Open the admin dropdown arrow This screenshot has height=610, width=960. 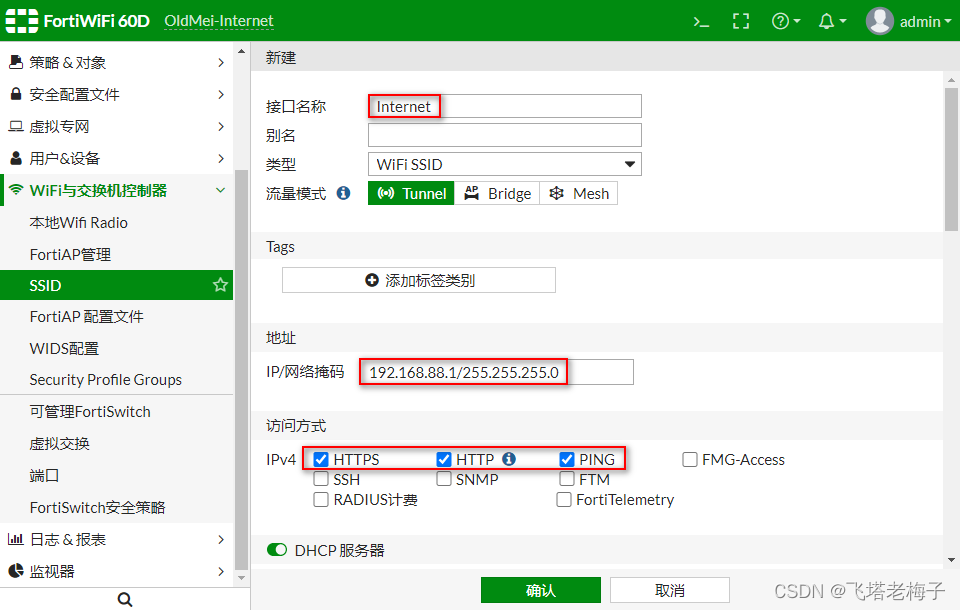[x=948, y=21]
